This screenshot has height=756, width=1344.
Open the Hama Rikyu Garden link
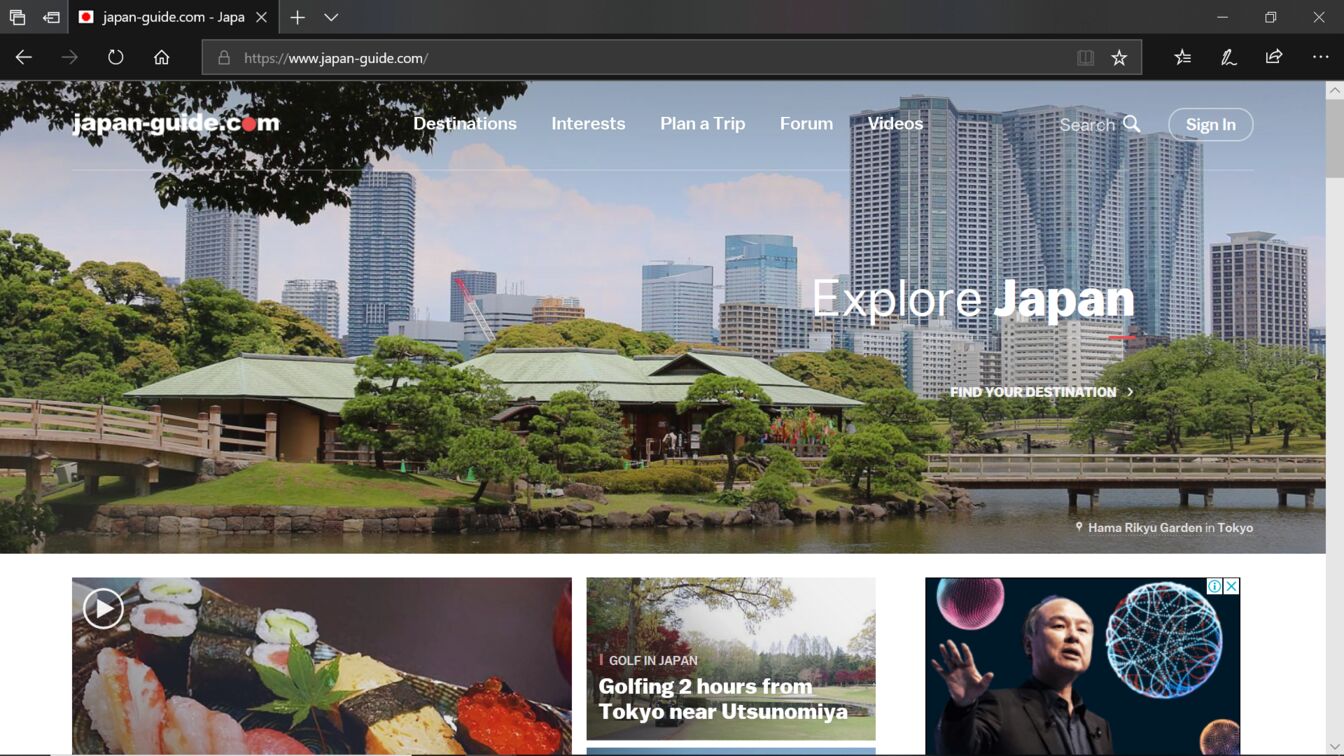pyautogui.click(x=1144, y=528)
